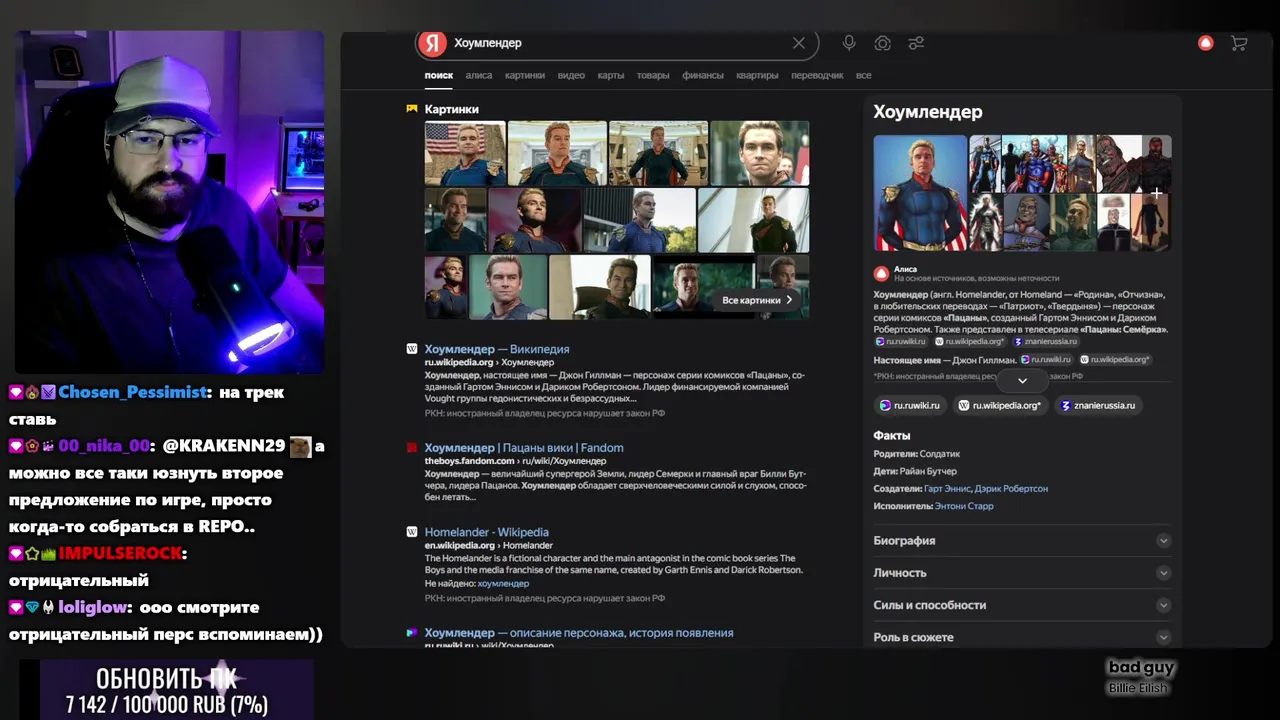Screen dimensions: 1280x720
Task: Open the товары tab
Action: click(653, 75)
